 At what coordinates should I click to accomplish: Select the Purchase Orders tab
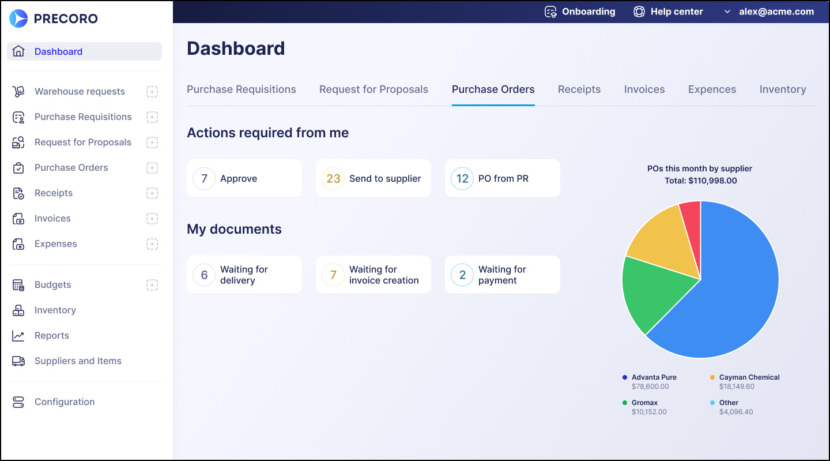(x=493, y=89)
